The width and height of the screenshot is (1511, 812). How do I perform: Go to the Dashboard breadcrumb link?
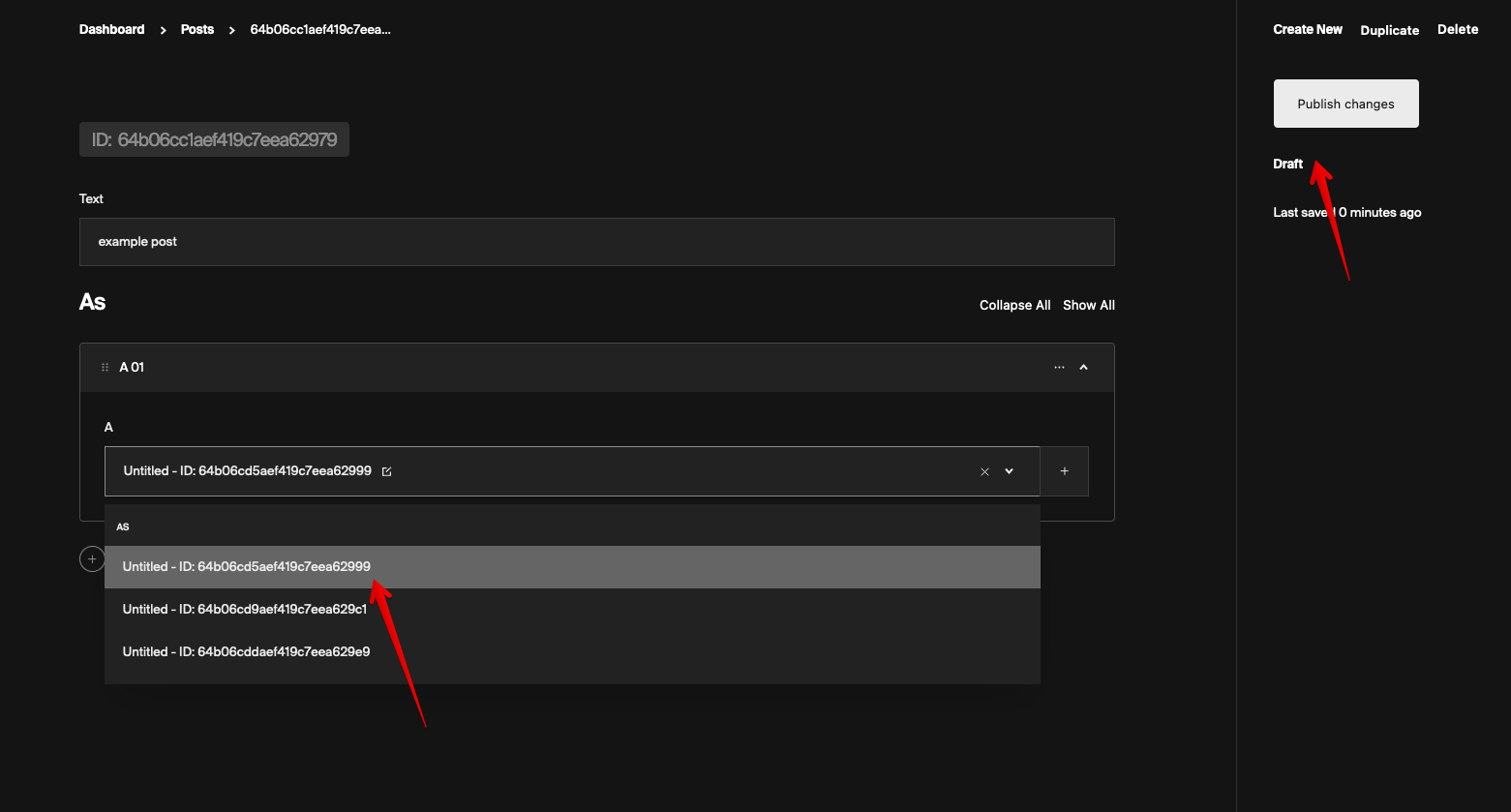[x=111, y=29]
